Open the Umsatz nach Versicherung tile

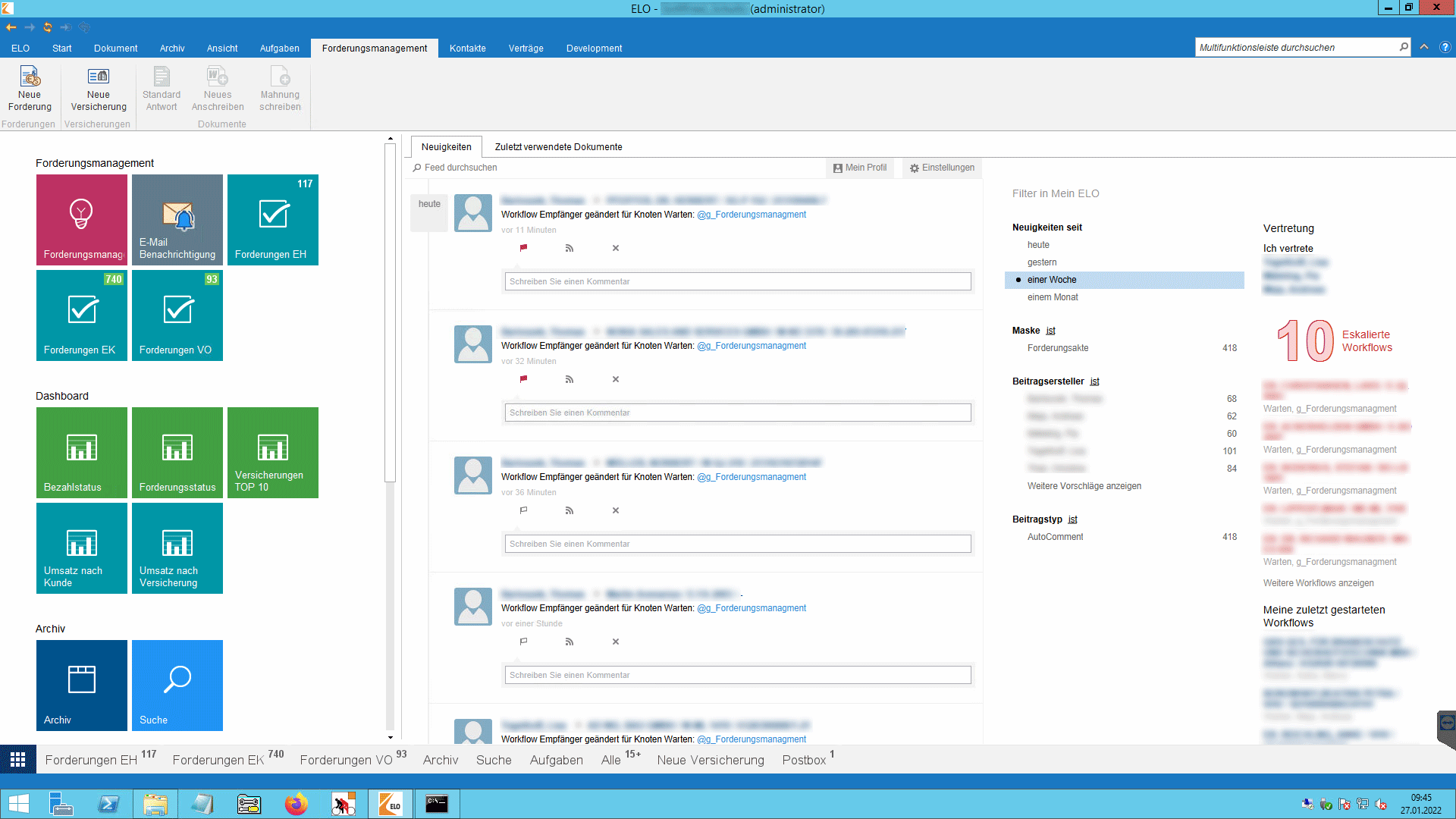pos(177,548)
